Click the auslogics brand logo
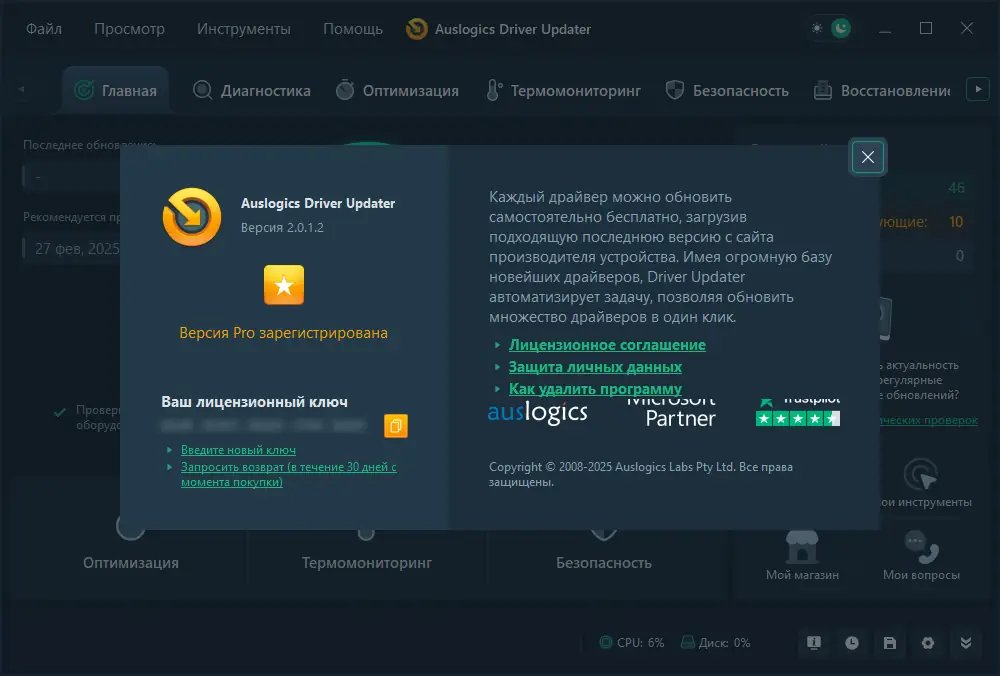 point(538,413)
